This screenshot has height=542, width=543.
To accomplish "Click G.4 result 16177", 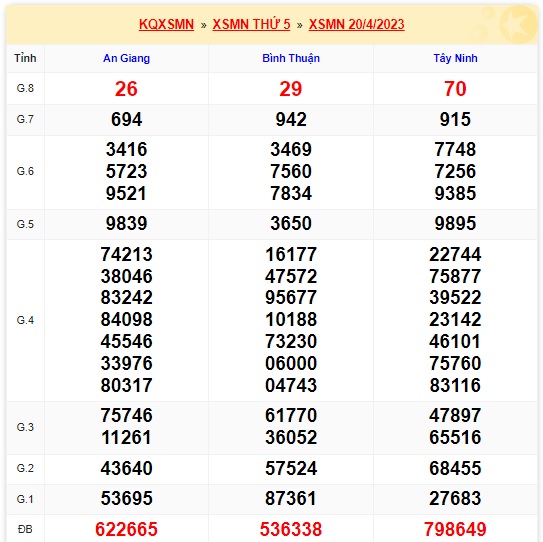I will (291, 255).
